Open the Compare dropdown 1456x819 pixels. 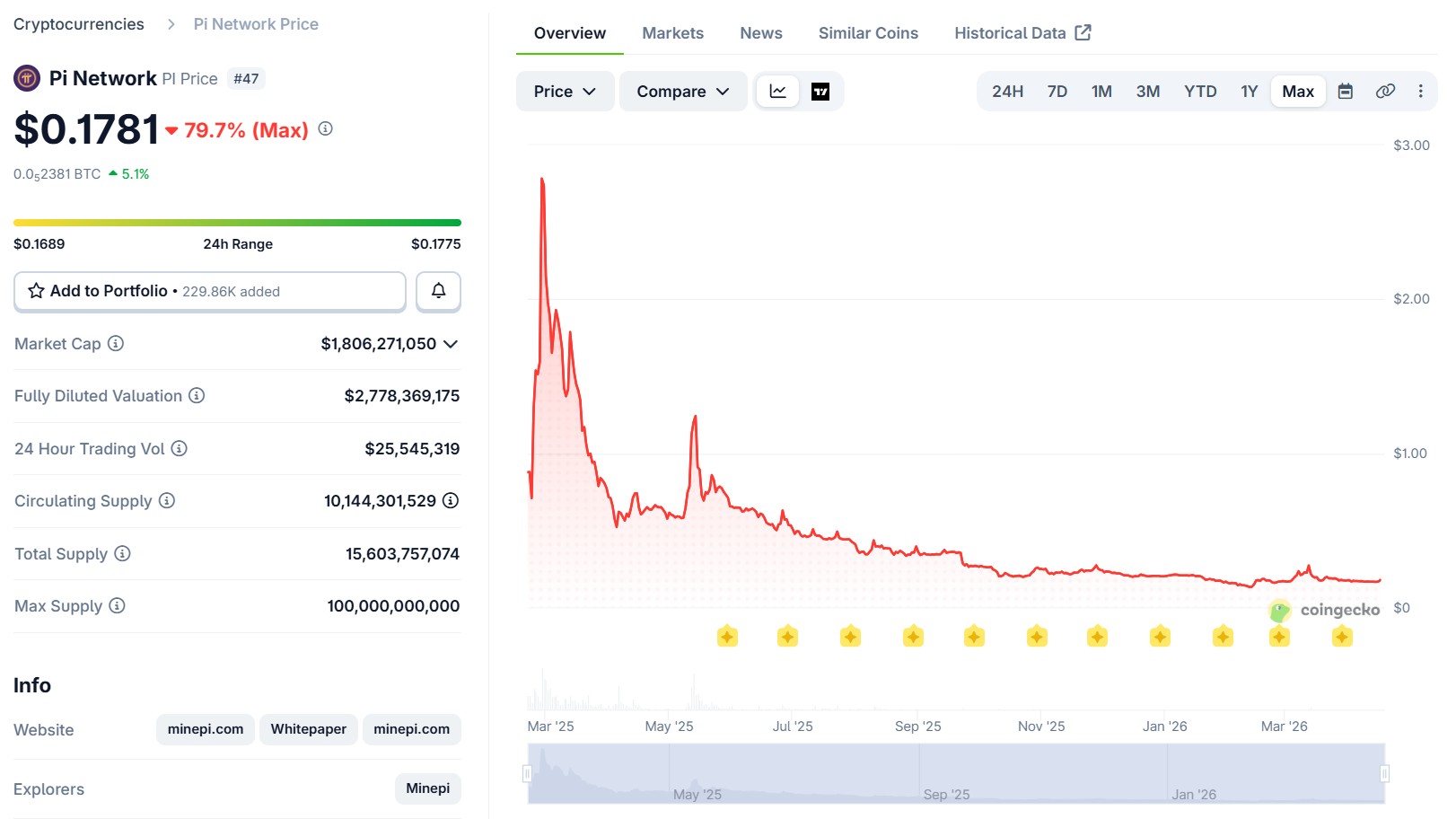682,92
